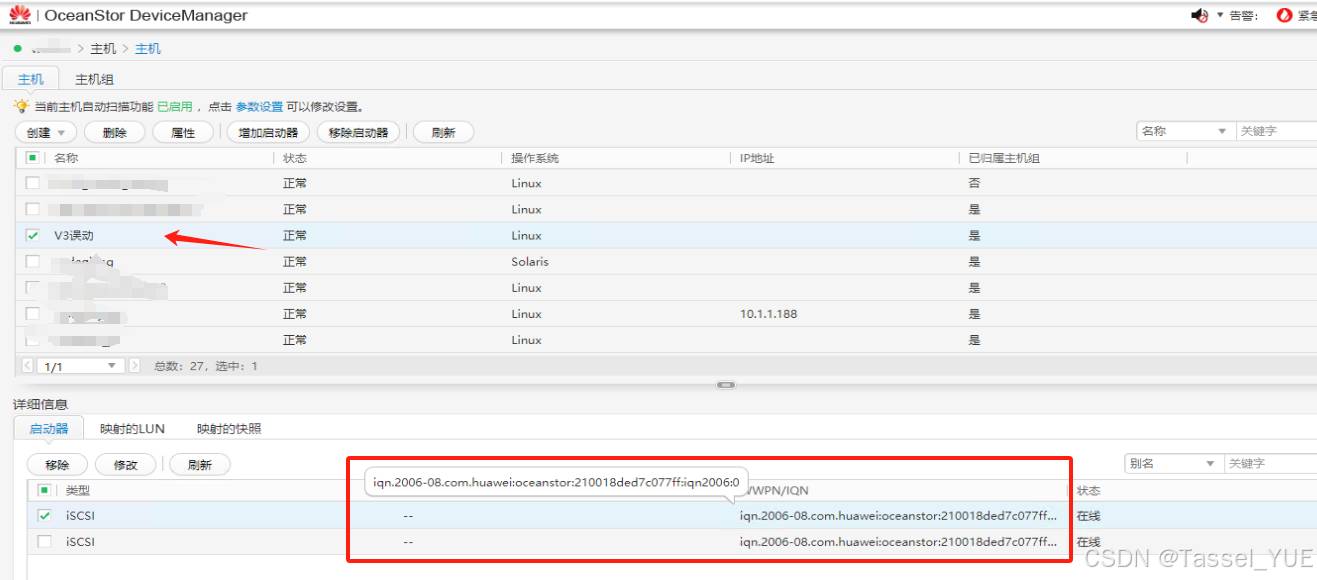Screen dimensions: 1317x580
Task: Go to next page in host list
Action: point(134,366)
